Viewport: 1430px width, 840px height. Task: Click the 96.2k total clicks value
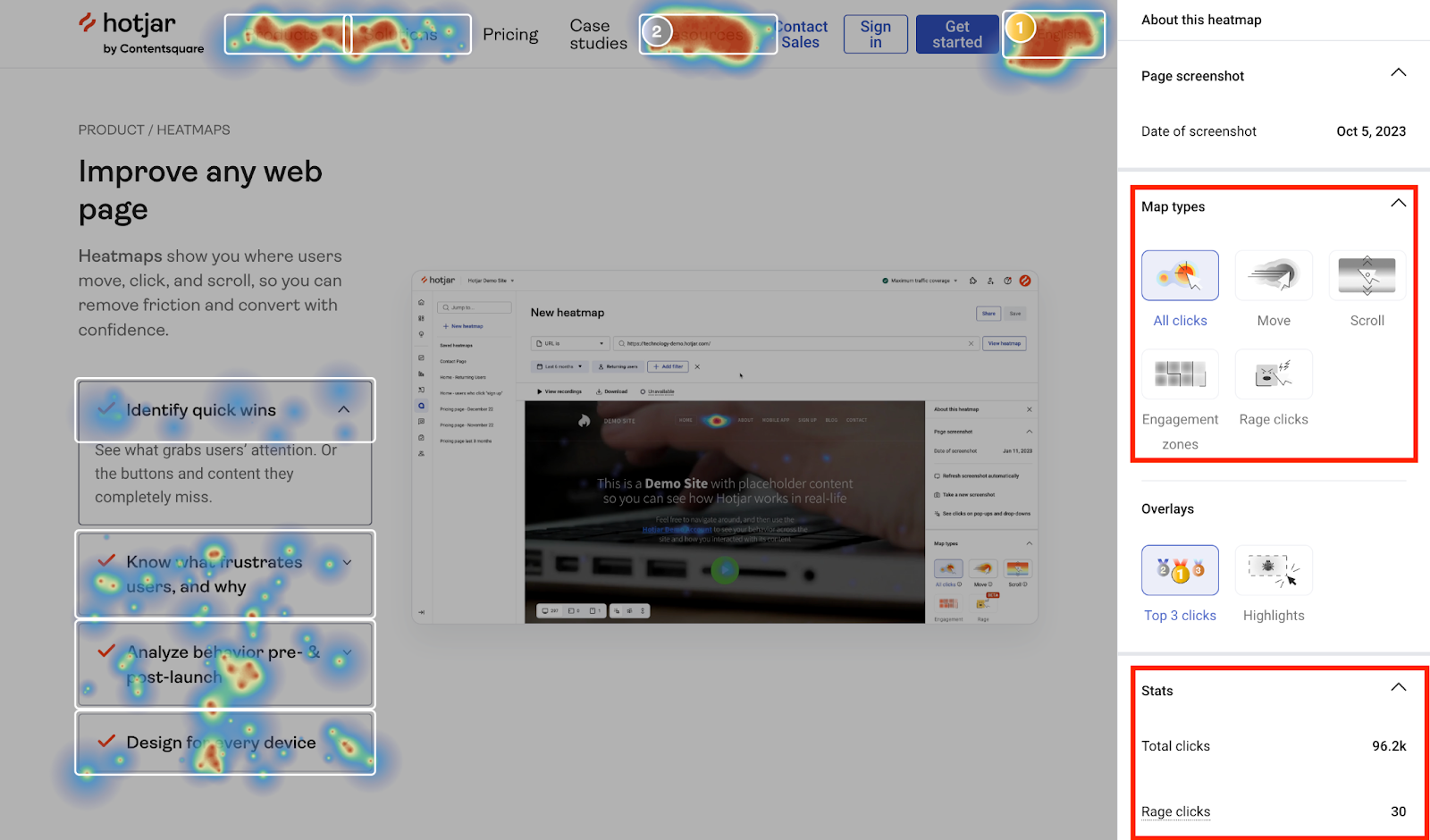tap(1389, 746)
